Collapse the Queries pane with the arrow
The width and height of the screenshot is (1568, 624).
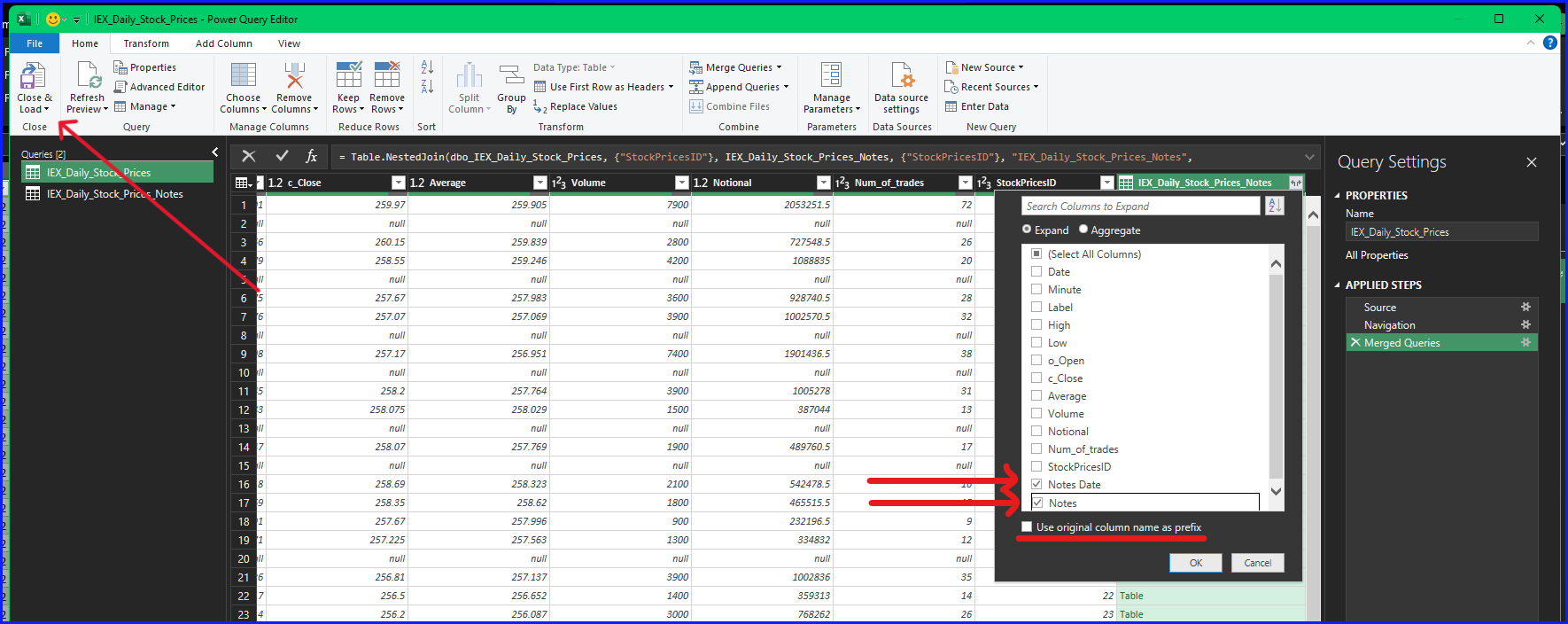[215, 152]
